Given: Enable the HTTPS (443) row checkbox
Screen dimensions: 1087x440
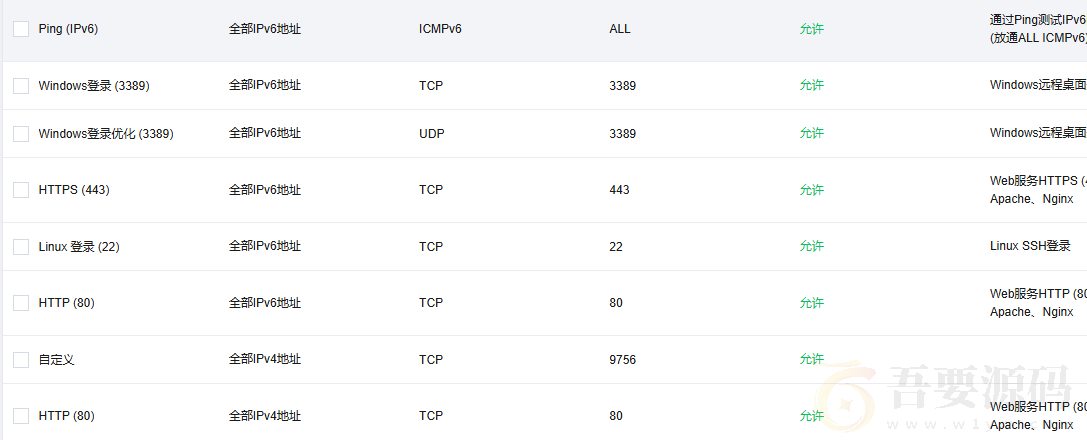Looking at the screenshot, I should (x=21, y=190).
